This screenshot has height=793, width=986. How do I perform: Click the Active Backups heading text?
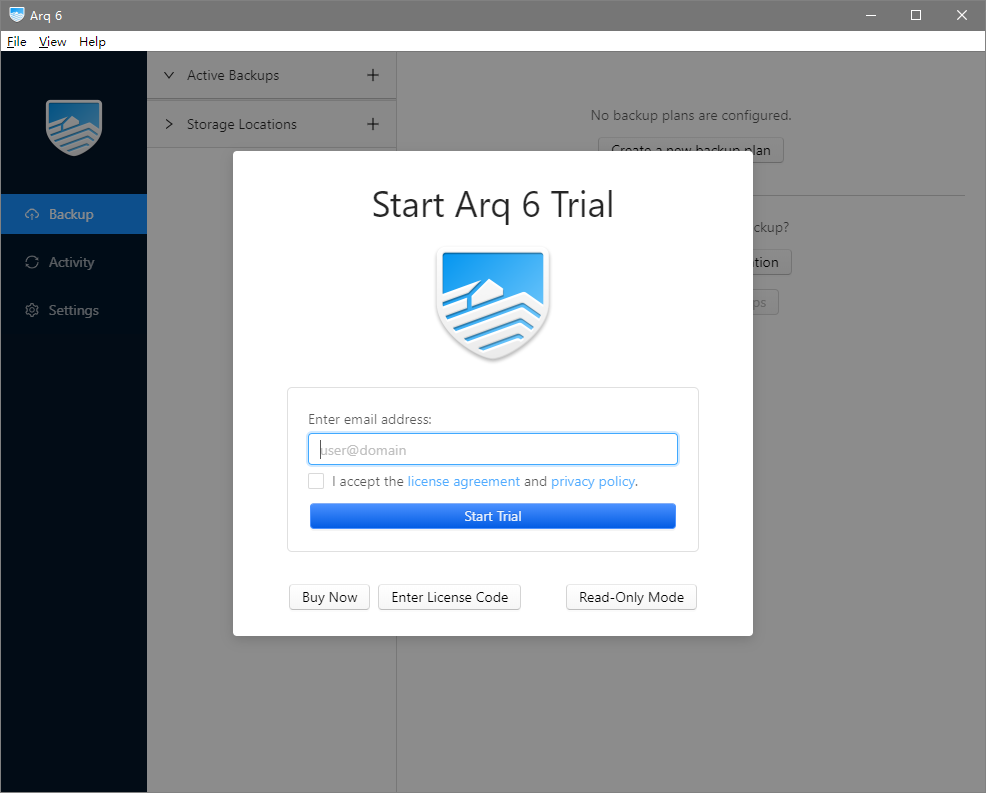[233, 75]
